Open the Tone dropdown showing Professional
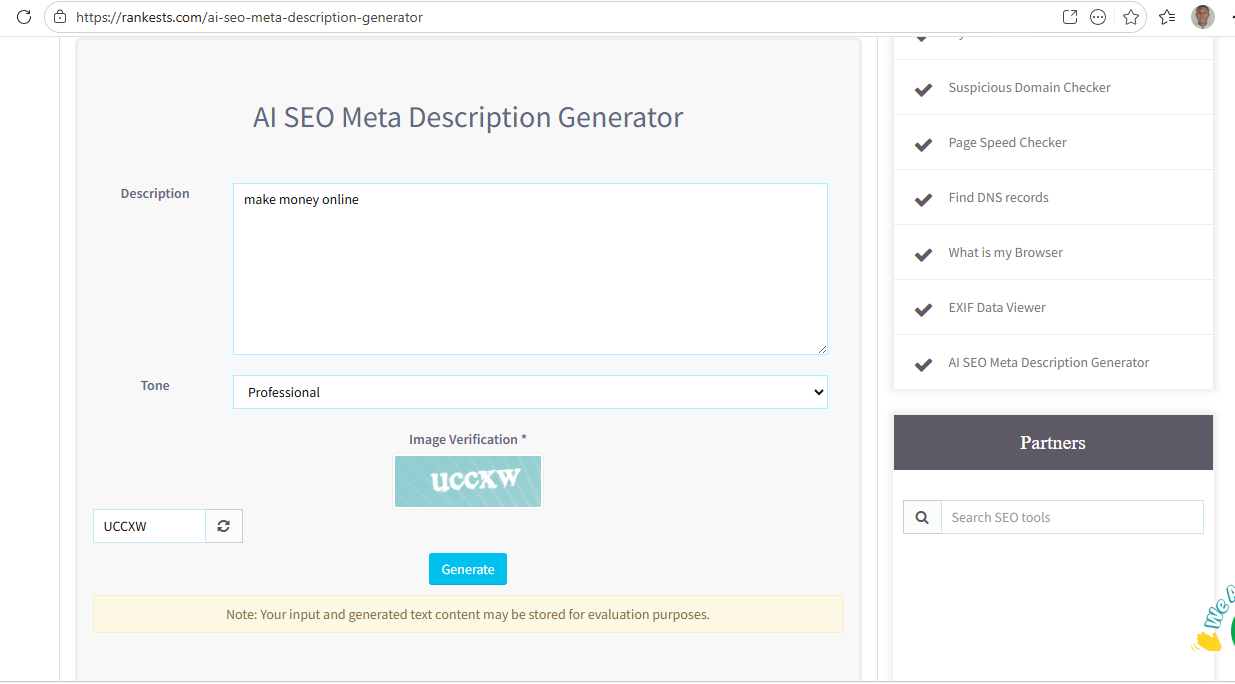The height and width of the screenshot is (684, 1235). pos(530,392)
